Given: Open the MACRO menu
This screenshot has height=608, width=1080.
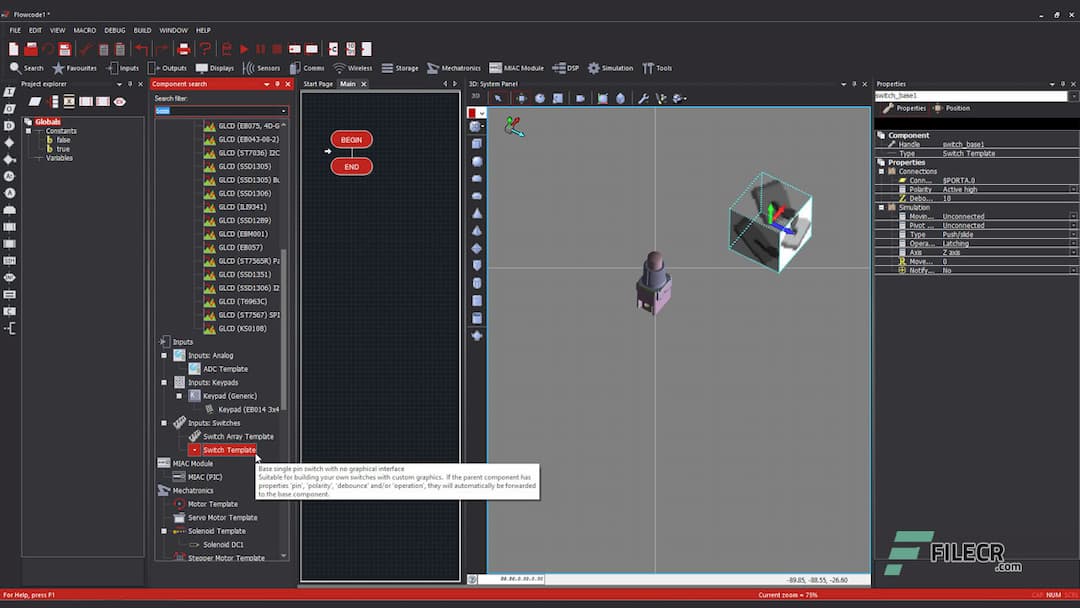Looking at the screenshot, I should (x=84, y=30).
